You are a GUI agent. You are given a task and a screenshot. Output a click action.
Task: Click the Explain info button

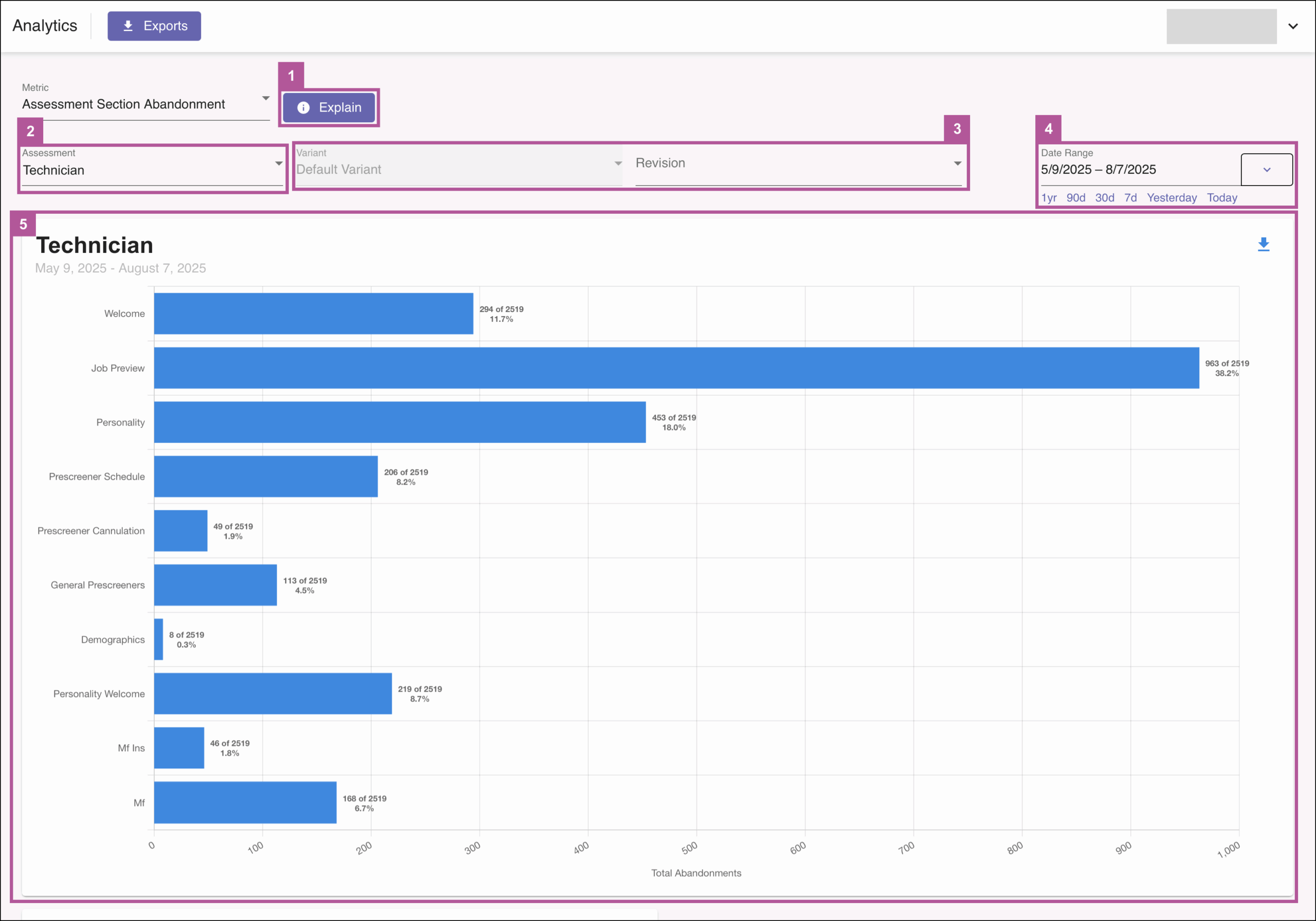point(329,107)
